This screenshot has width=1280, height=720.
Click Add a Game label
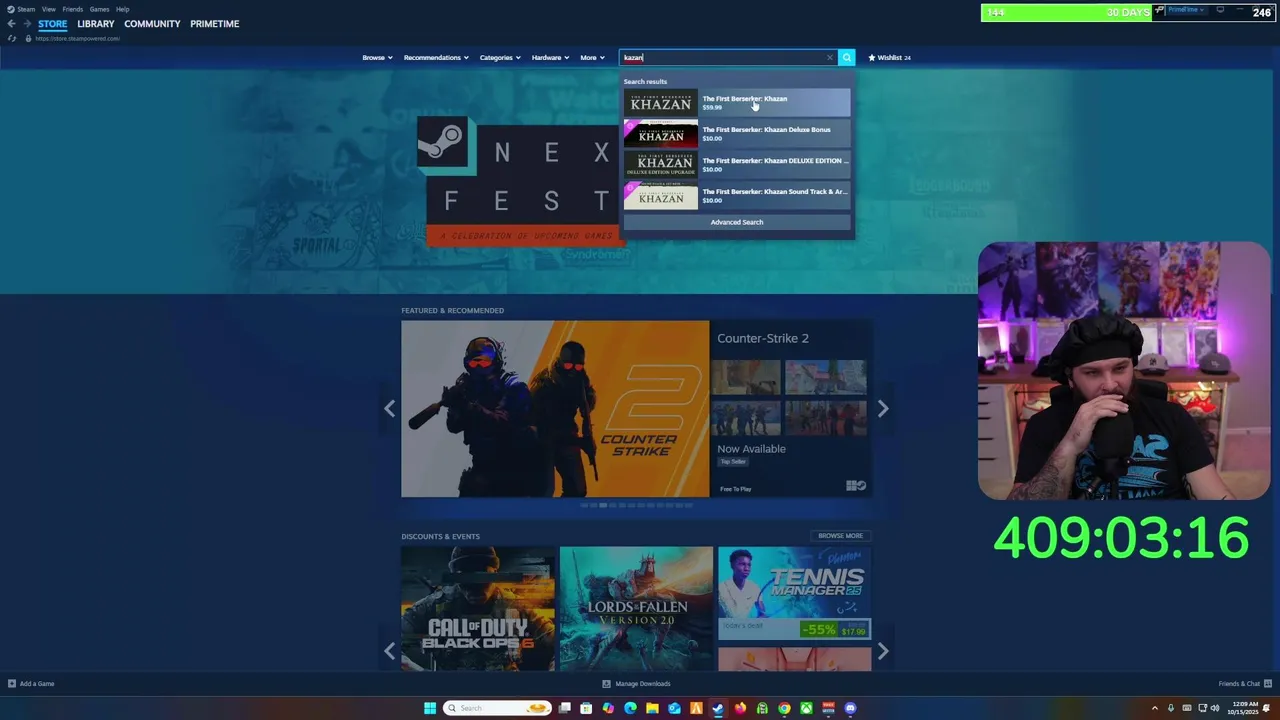coord(37,684)
